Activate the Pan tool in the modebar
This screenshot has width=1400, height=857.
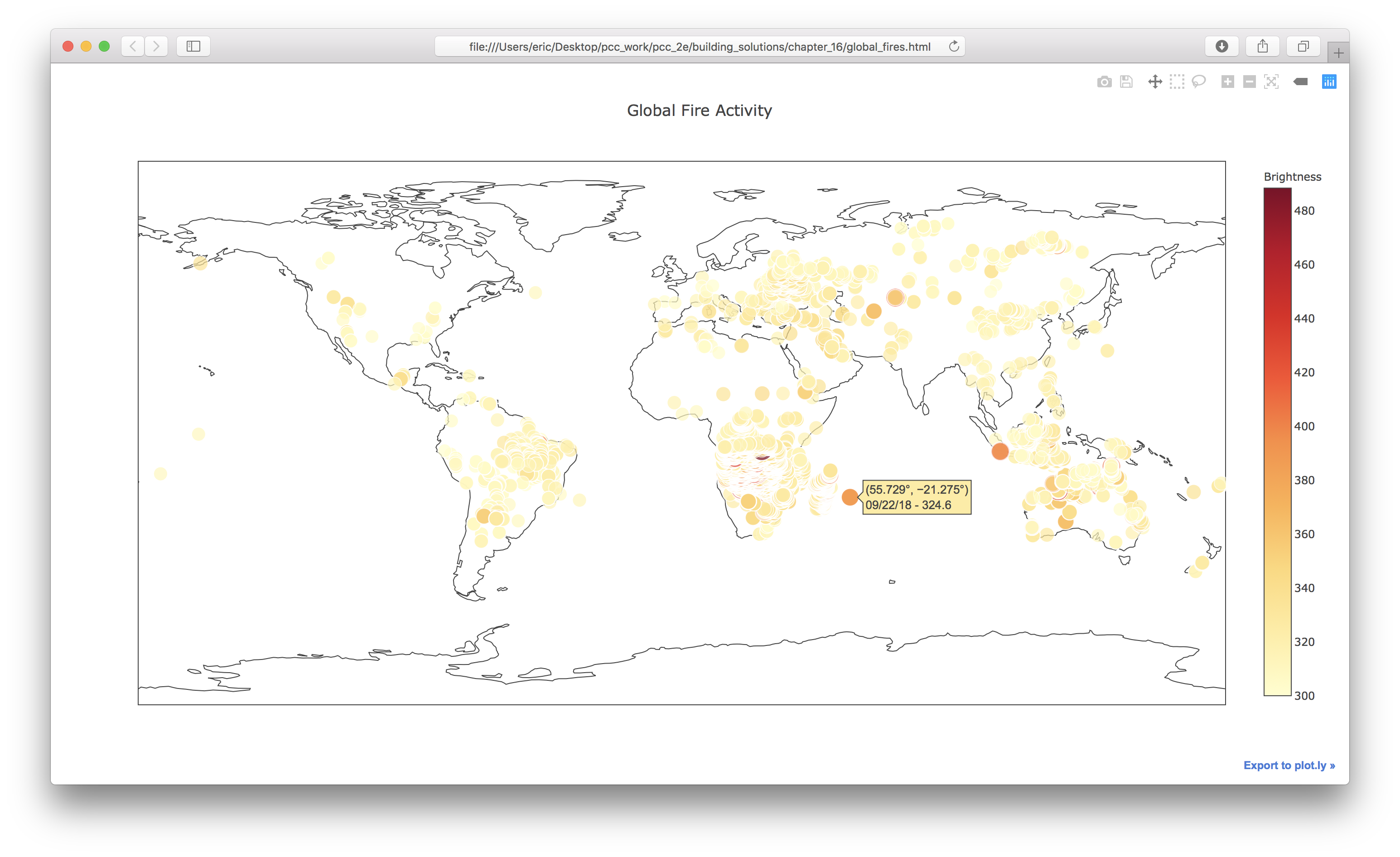click(x=1155, y=82)
